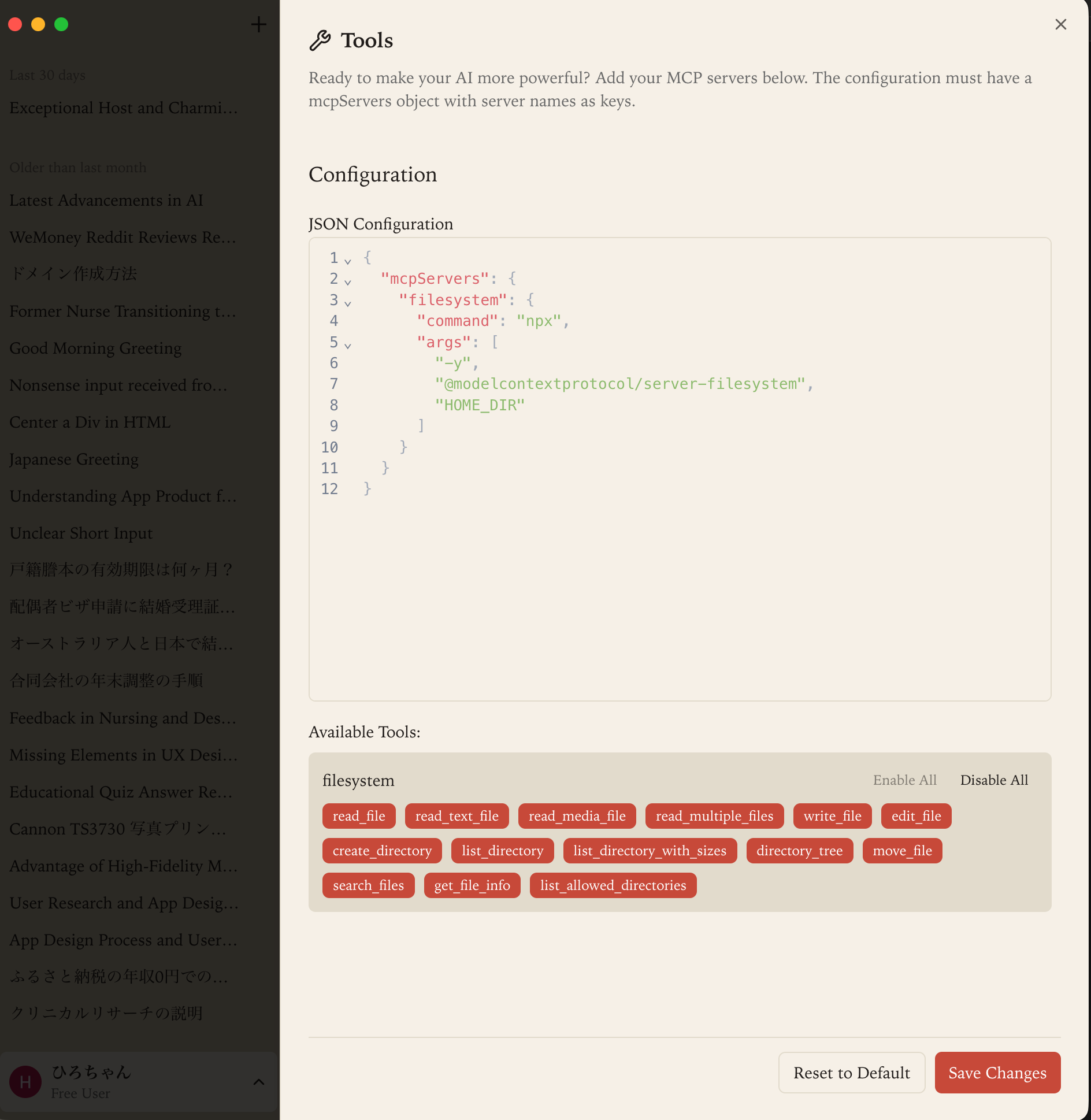Viewport: 1091px width, 1120px height.
Task: Click Reset to Default button
Action: [x=852, y=1073]
